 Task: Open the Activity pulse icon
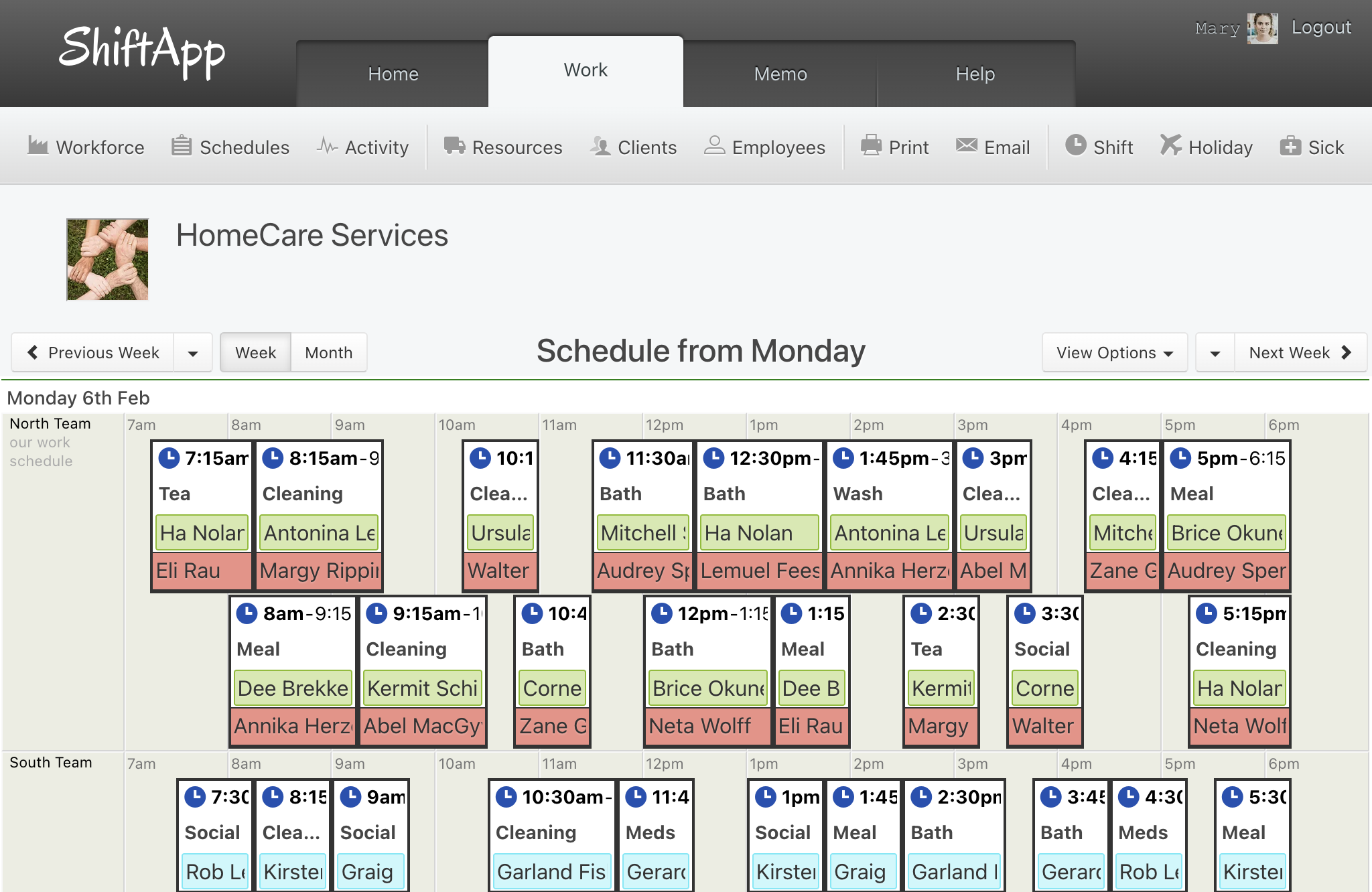pos(327,145)
